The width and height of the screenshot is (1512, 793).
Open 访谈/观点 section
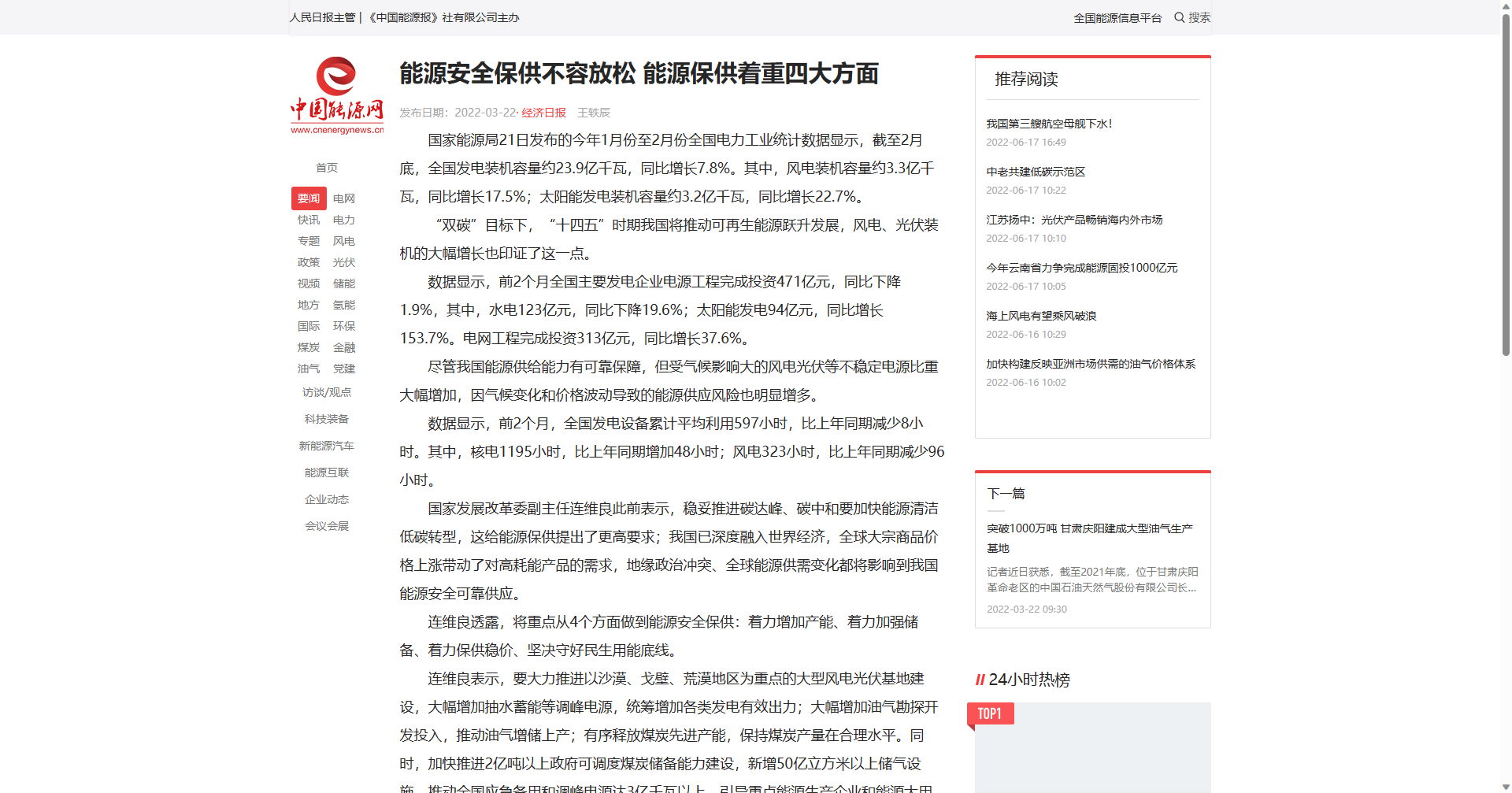(x=327, y=392)
